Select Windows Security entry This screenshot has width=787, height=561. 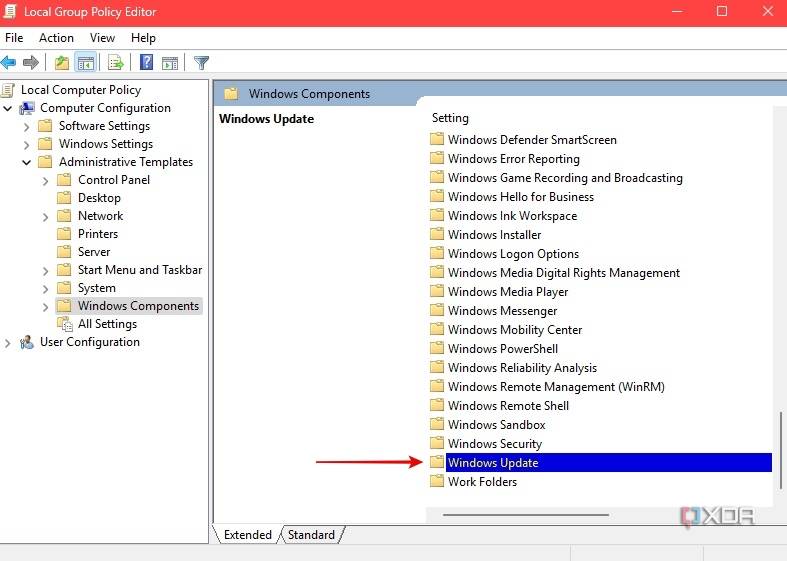pyautogui.click(x=494, y=444)
